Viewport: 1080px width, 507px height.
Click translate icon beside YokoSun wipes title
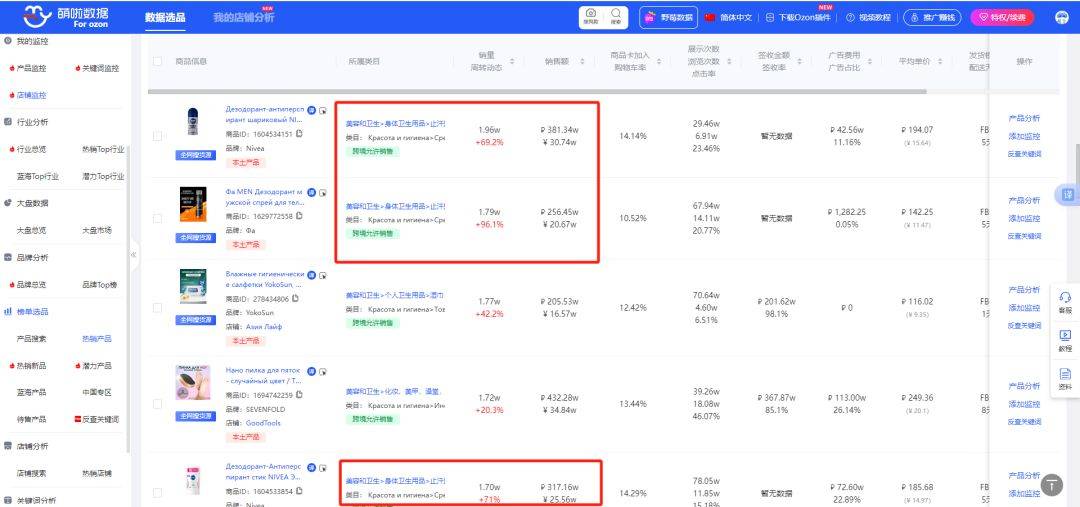[311, 275]
